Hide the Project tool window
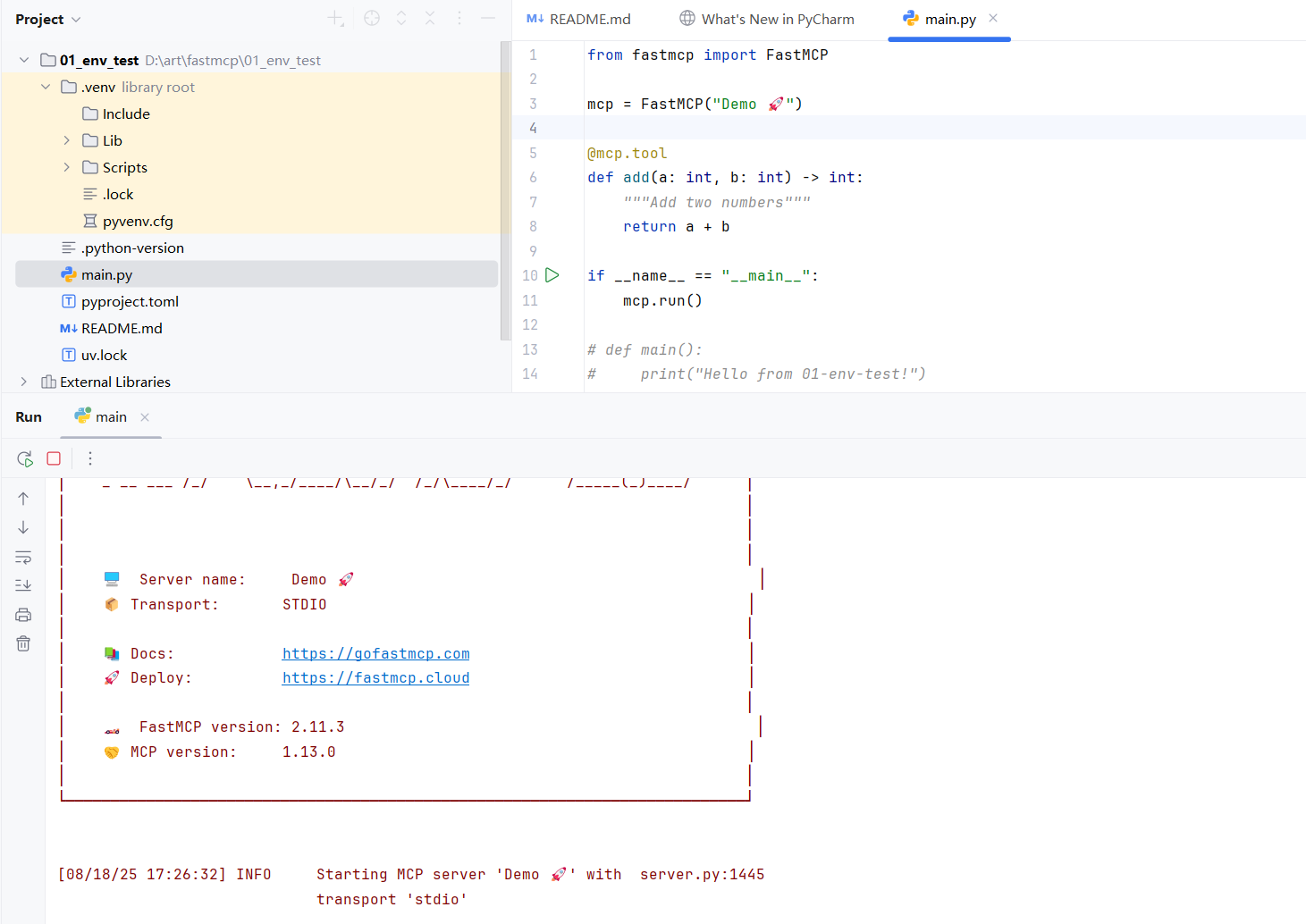Viewport: 1306px width, 924px height. pos(488,18)
